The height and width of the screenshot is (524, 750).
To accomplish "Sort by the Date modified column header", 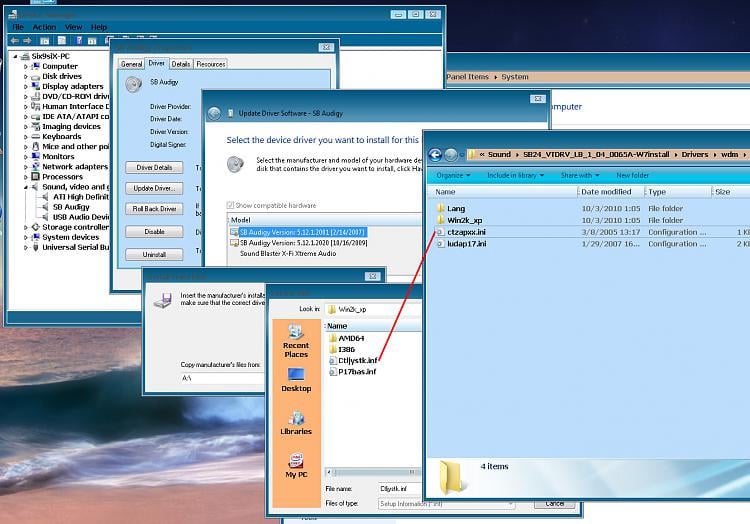I will click(611, 192).
